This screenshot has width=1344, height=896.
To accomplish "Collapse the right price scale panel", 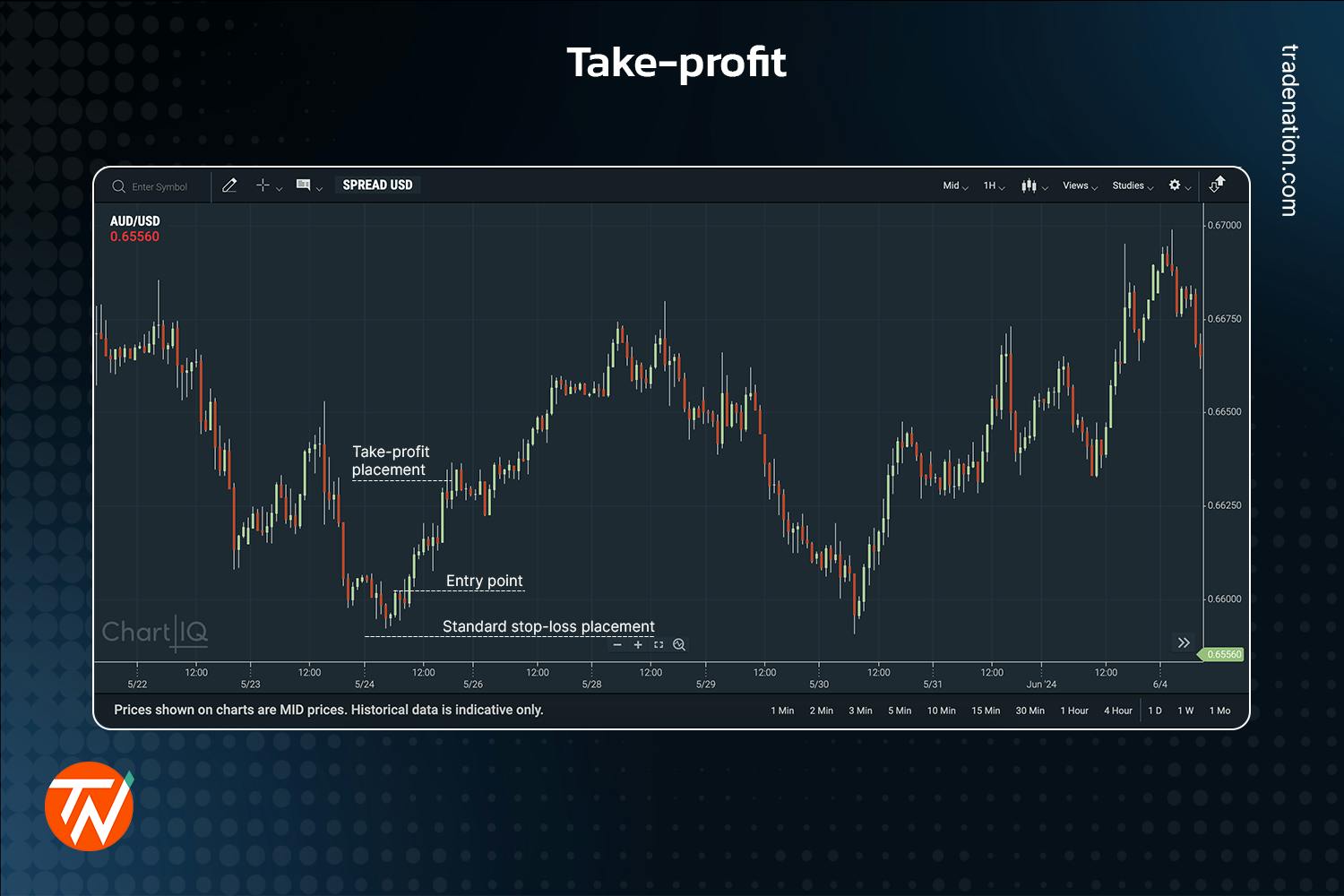I will [x=1184, y=642].
